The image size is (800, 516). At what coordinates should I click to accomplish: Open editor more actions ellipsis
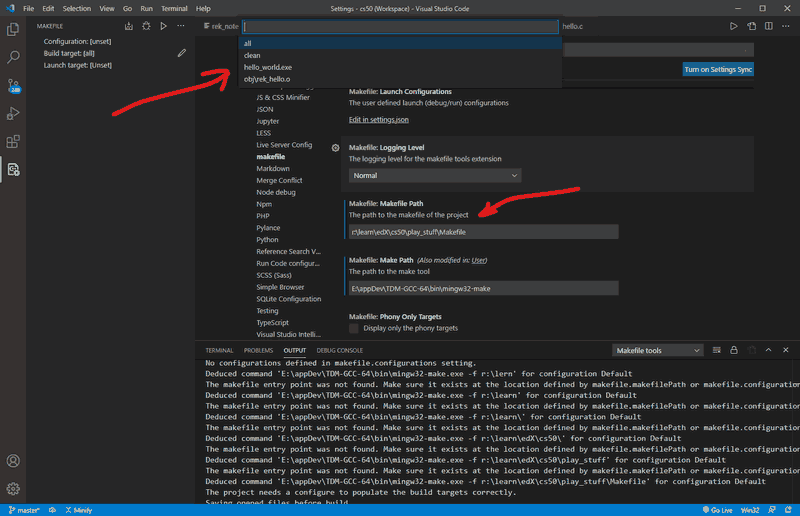786,26
